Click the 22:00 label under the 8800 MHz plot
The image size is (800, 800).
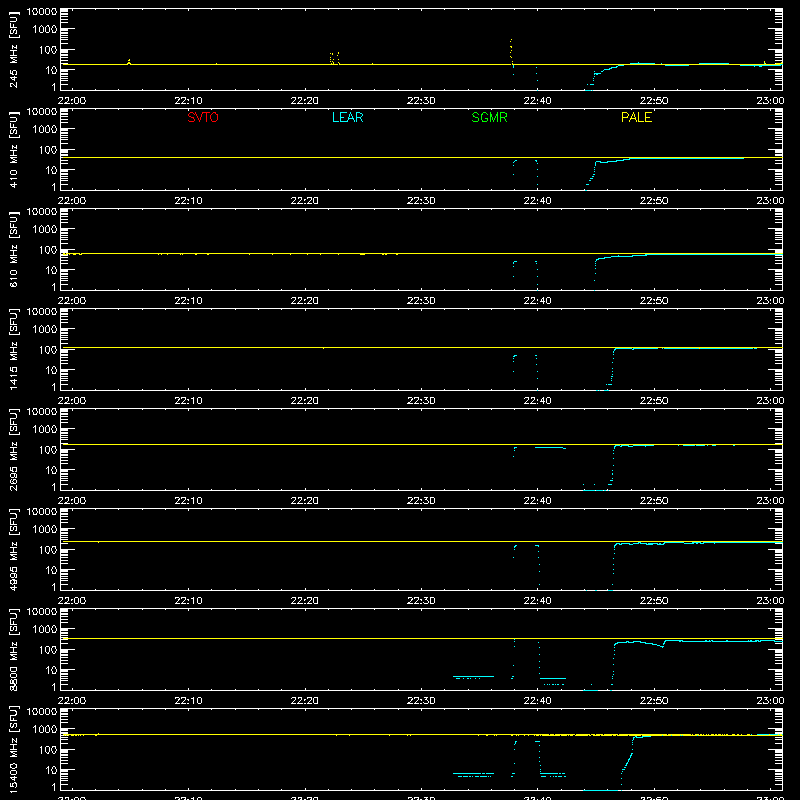click(x=71, y=701)
